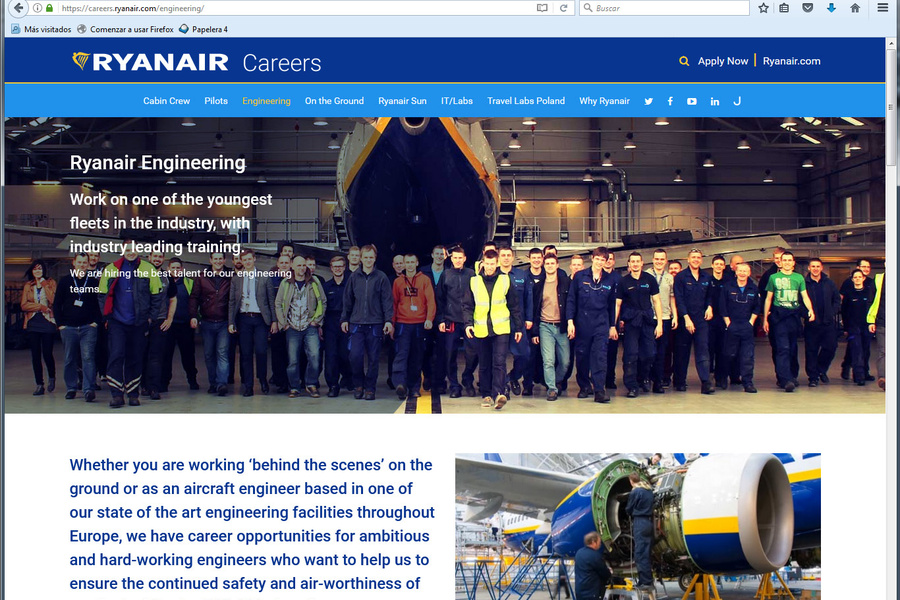
Task: Click the Buscar search magnifier icon
Action: [587, 8]
